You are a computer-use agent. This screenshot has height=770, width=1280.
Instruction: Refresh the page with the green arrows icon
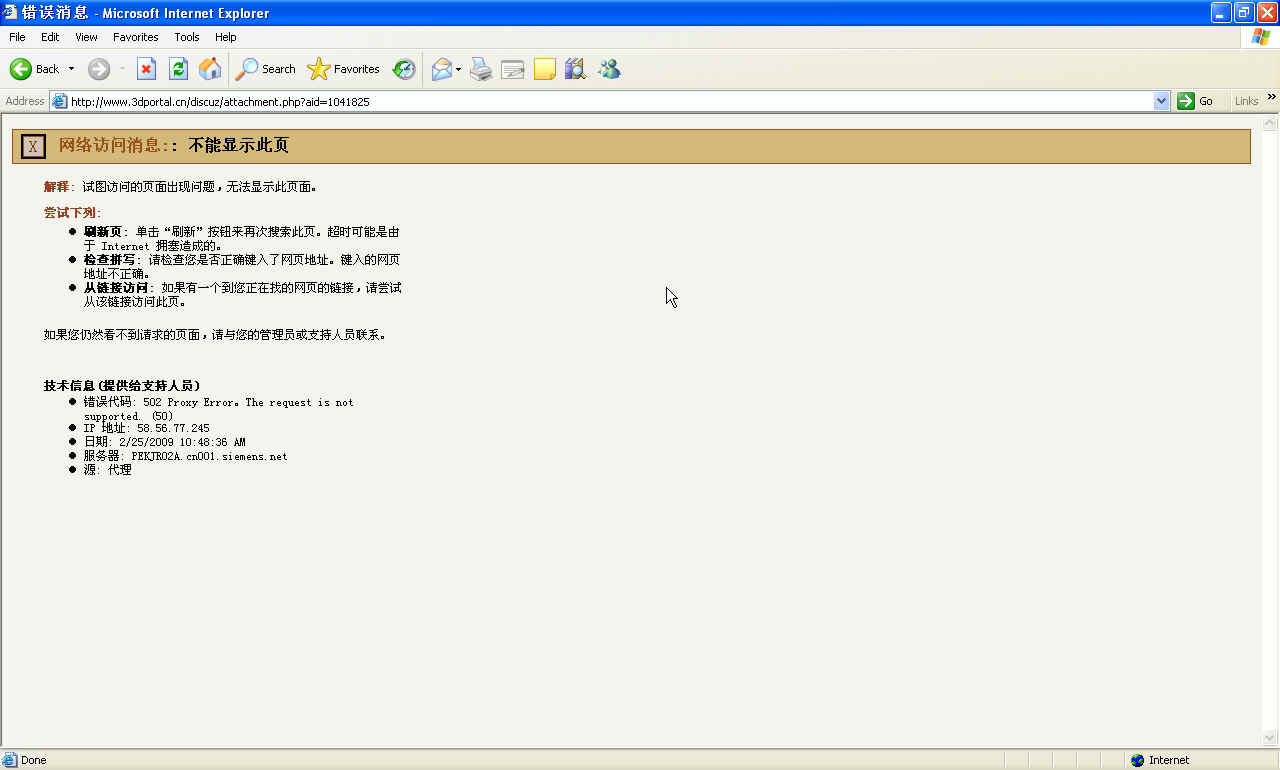pyautogui.click(x=178, y=69)
